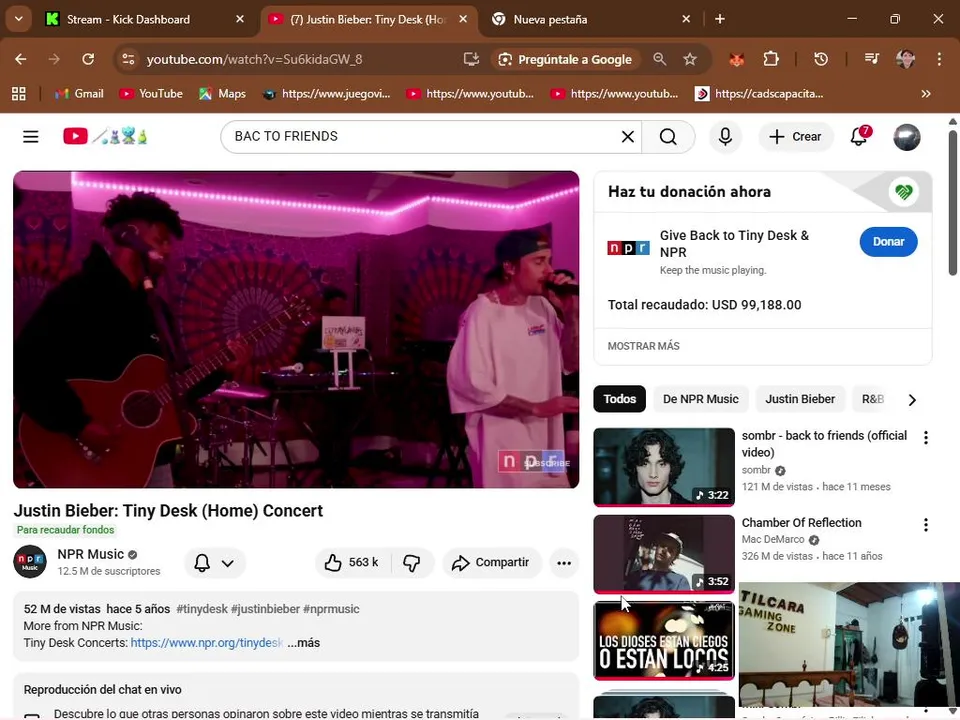Image resolution: width=960 pixels, height=720 pixels.
Task: Expand MOSTRAR MÁS in donation panel
Action: [x=643, y=346]
